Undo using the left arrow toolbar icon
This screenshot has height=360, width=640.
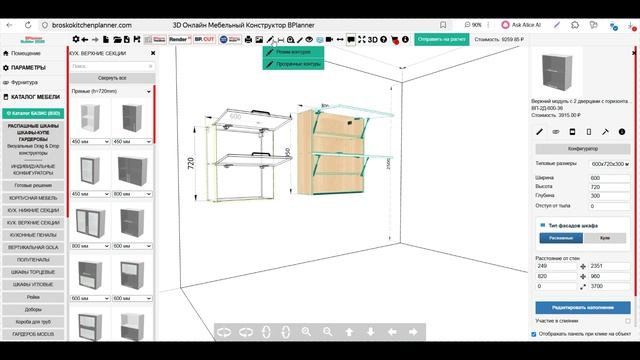85,40
